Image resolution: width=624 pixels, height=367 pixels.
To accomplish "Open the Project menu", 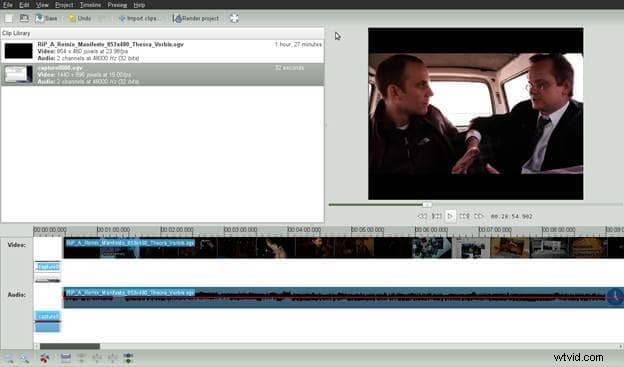I will 64,5.
